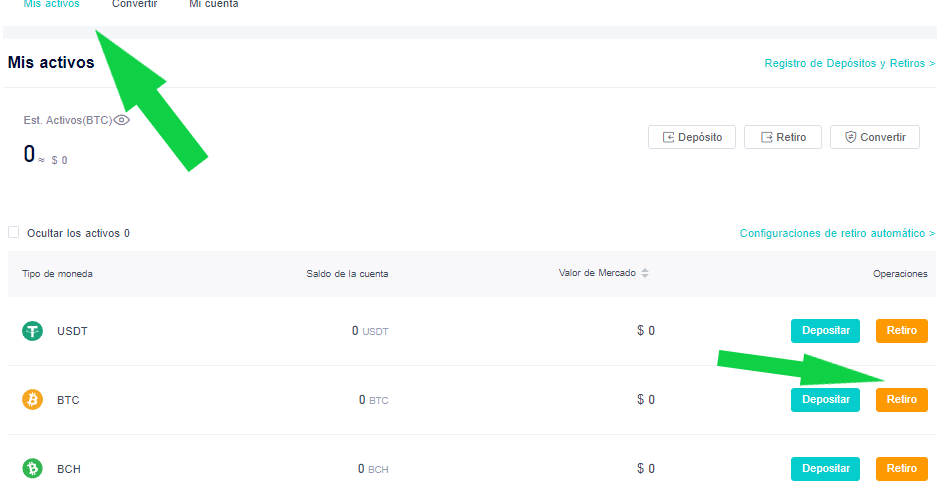Click the BTC Bitcoin coin icon

coord(32,399)
